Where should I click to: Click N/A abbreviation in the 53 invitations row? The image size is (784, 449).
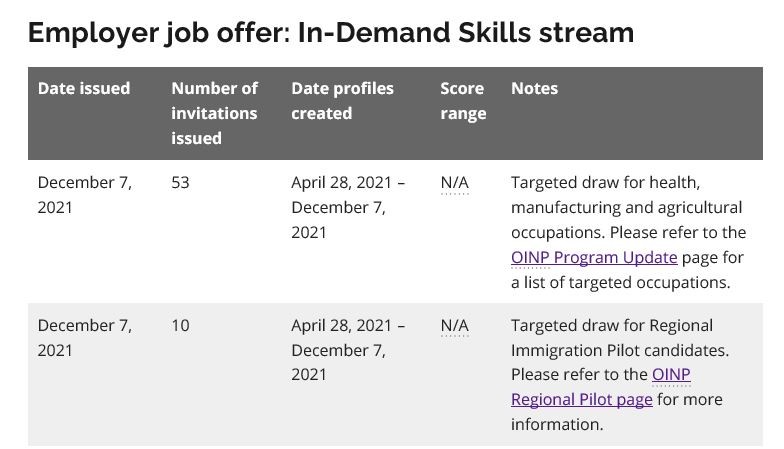click(x=454, y=182)
